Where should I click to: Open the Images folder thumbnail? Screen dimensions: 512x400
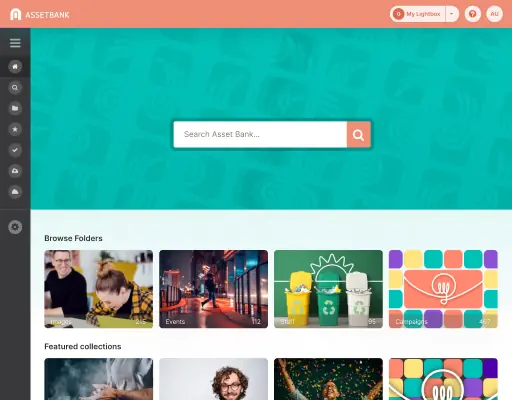pos(99,289)
